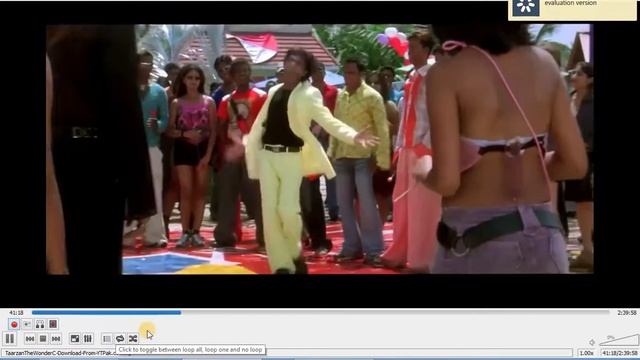Toggle fullscreen video mode

click(x=75, y=338)
